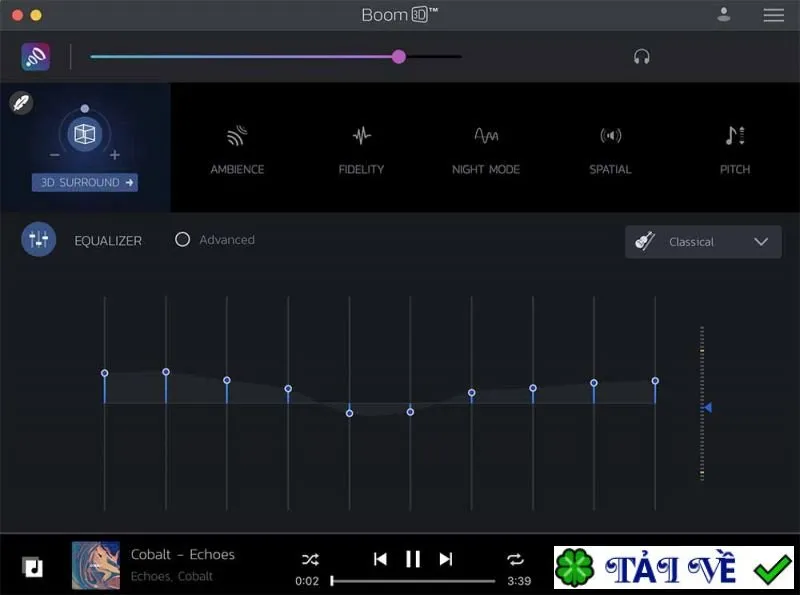Skip to the previous track
This screenshot has width=800, height=595.
coord(380,559)
